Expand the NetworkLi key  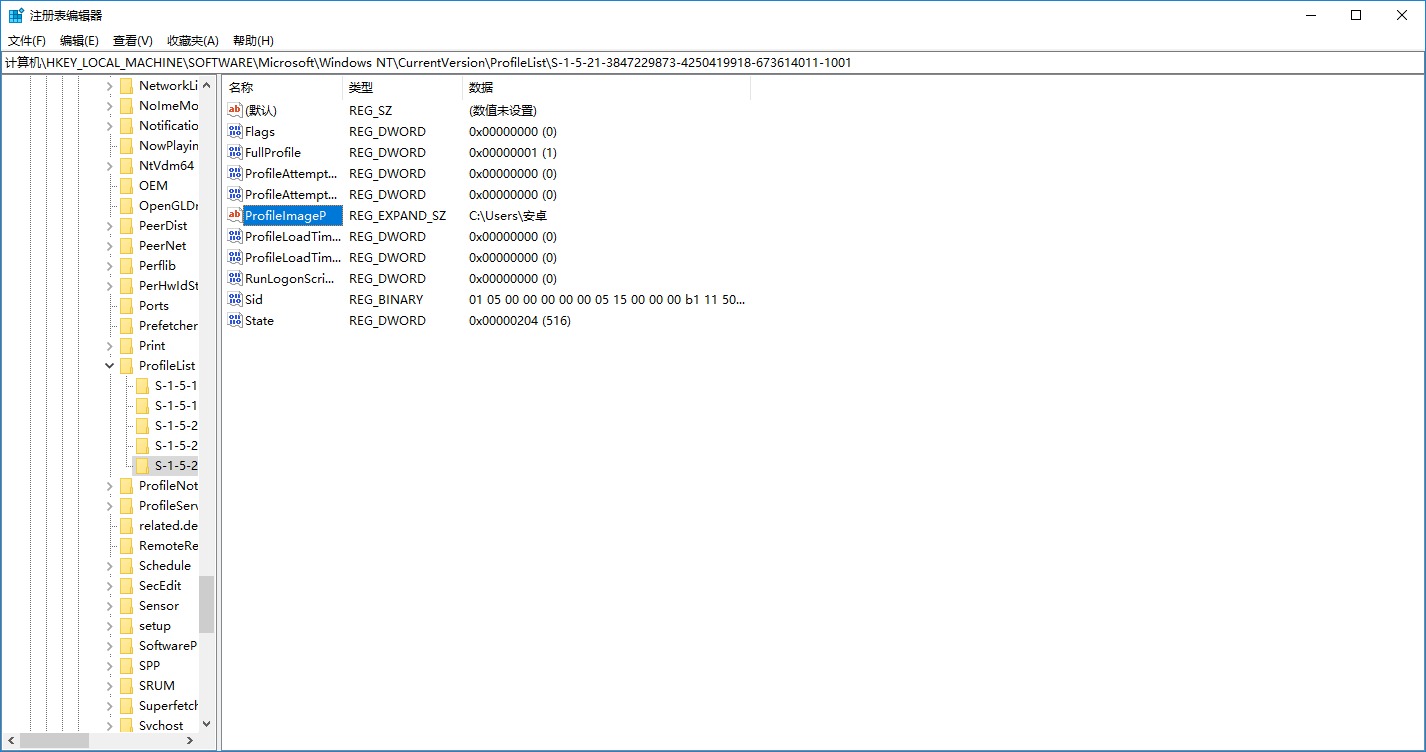[110, 86]
